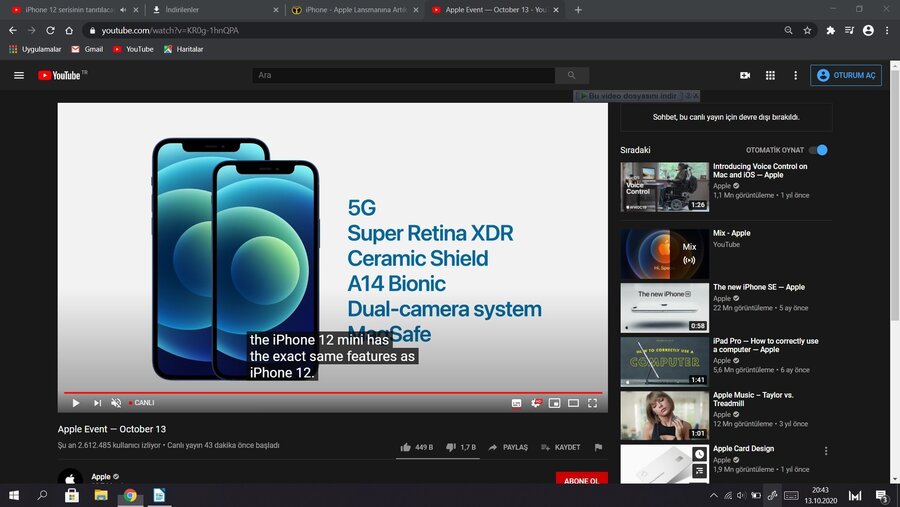Open the YouTube apps grid icon
This screenshot has height=507, width=900.
tap(770, 75)
